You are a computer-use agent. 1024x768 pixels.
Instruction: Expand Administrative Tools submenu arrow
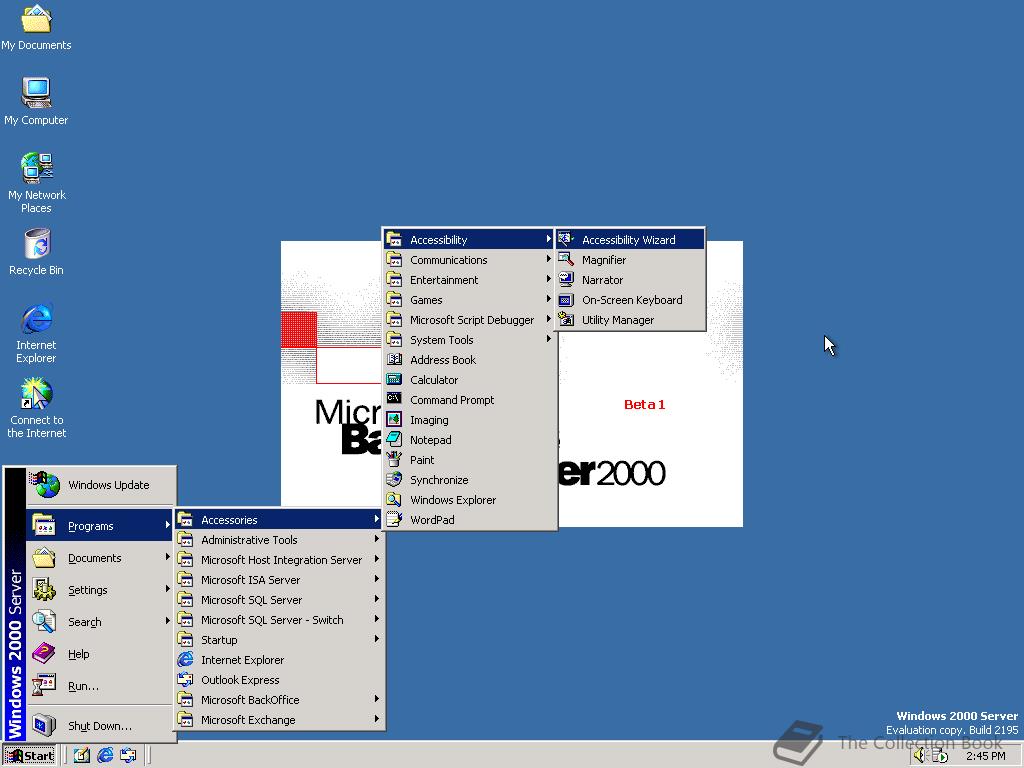click(377, 539)
